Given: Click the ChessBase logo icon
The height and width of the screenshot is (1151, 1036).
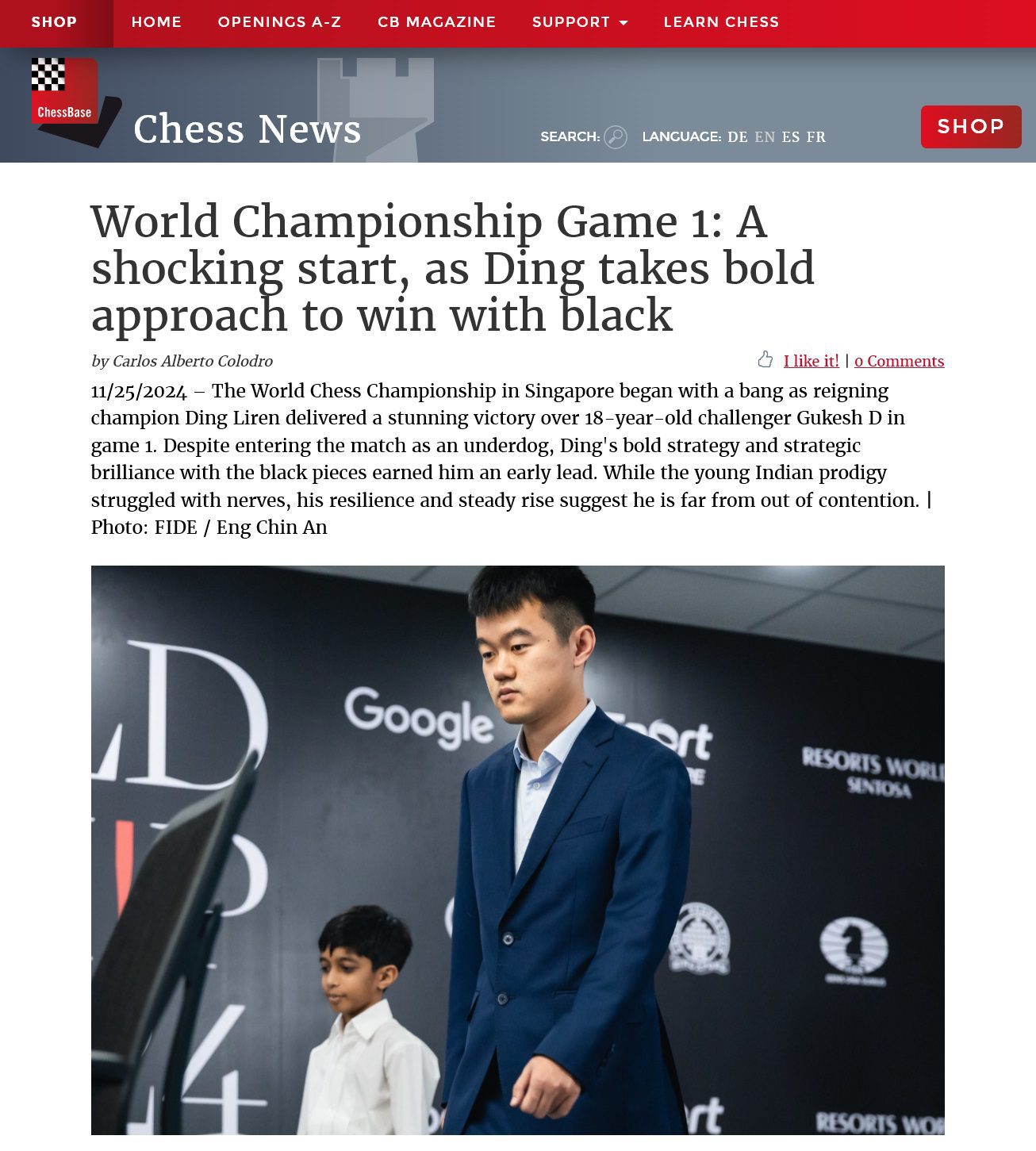Looking at the screenshot, I should point(76,102).
